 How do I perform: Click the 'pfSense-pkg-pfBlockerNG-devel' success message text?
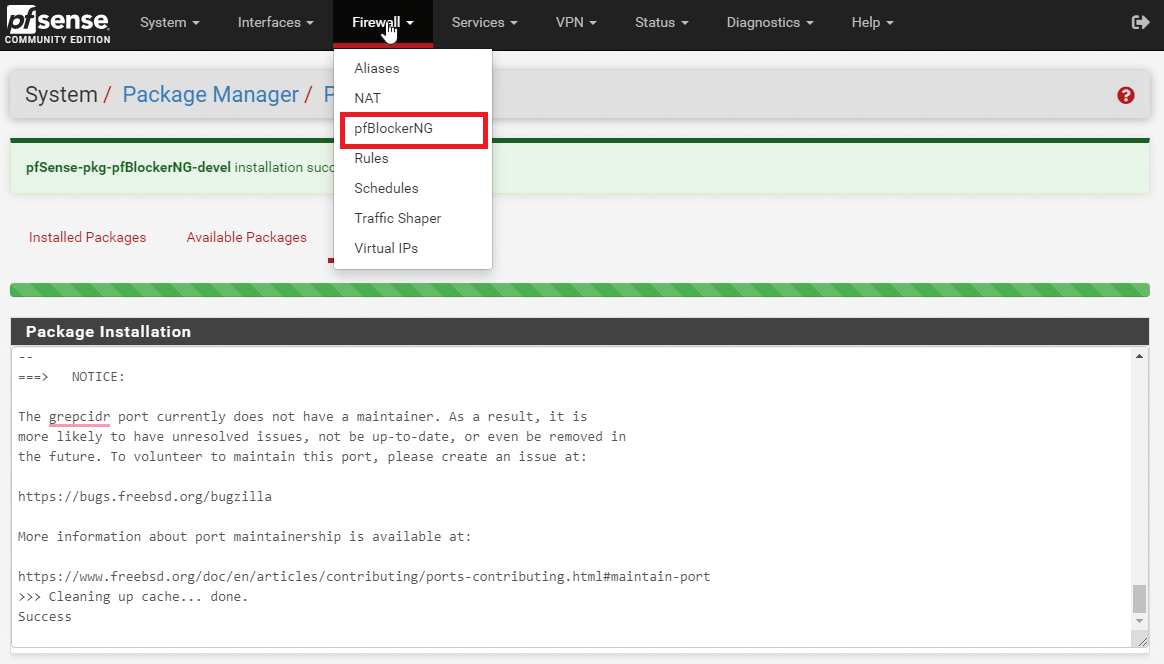[128, 167]
